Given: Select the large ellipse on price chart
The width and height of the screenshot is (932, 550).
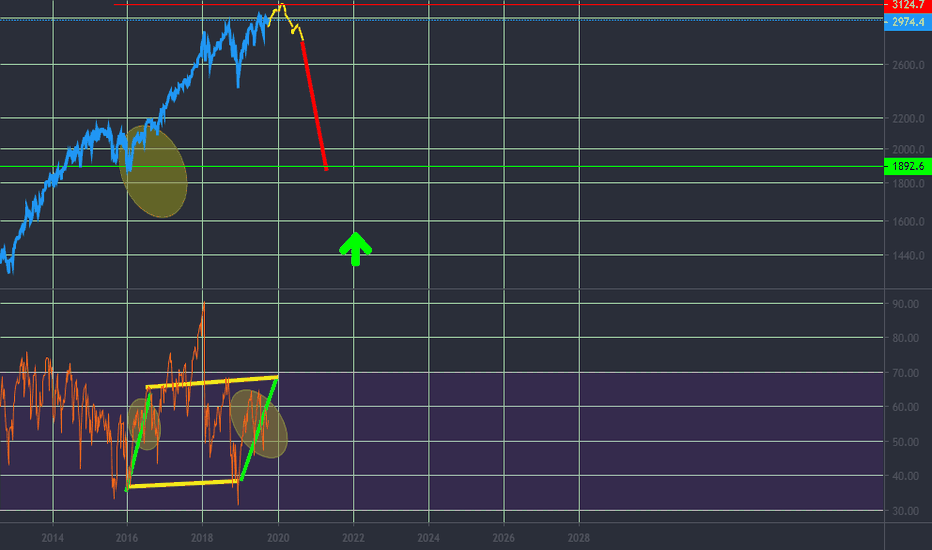Looking at the screenshot, I should [153, 171].
